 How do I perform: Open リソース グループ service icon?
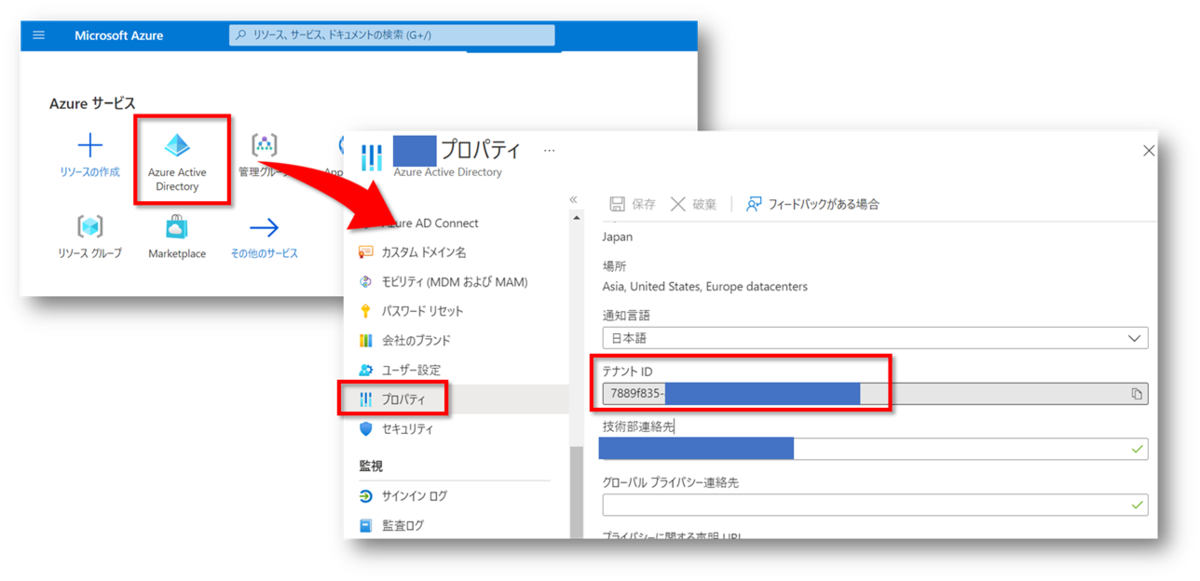coord(90,227)
